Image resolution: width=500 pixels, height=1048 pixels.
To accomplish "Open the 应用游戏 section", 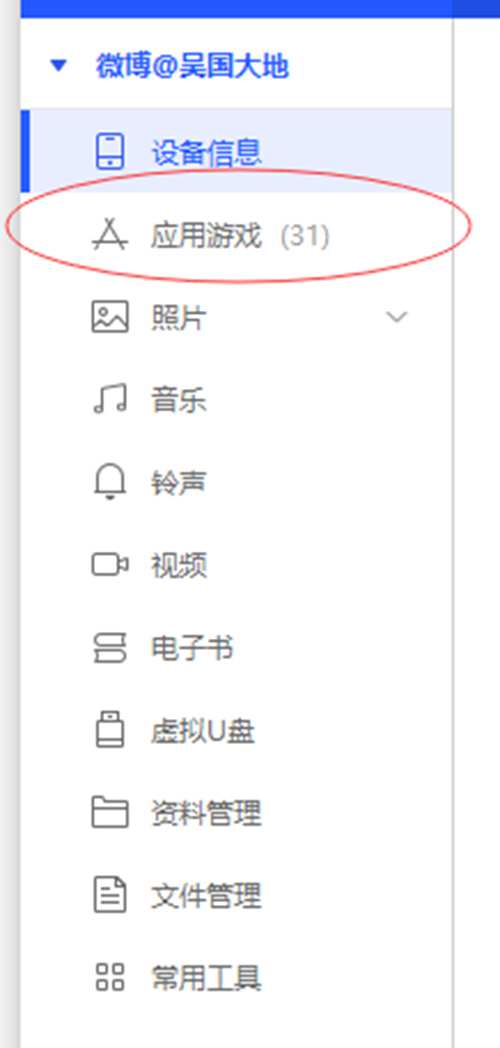I will [237, 235].
